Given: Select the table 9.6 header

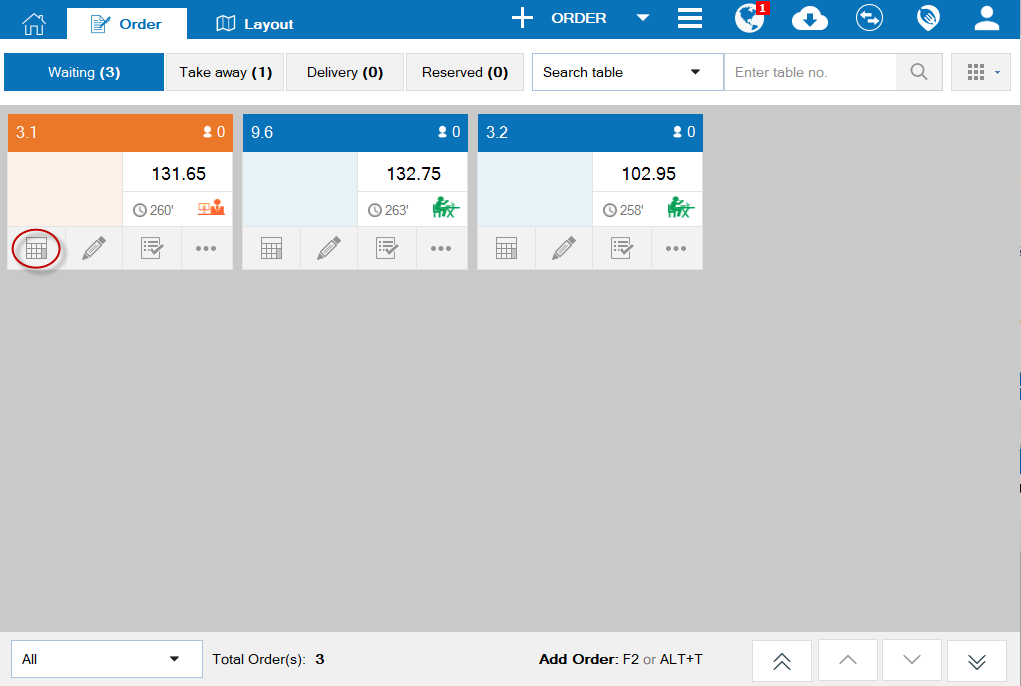Looking at the screenshot, I should point(356,133).
